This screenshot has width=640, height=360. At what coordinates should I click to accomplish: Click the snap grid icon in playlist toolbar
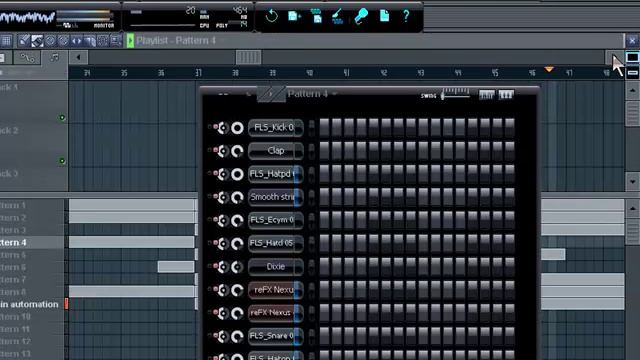pyautogui.click(x=6, y=40)
